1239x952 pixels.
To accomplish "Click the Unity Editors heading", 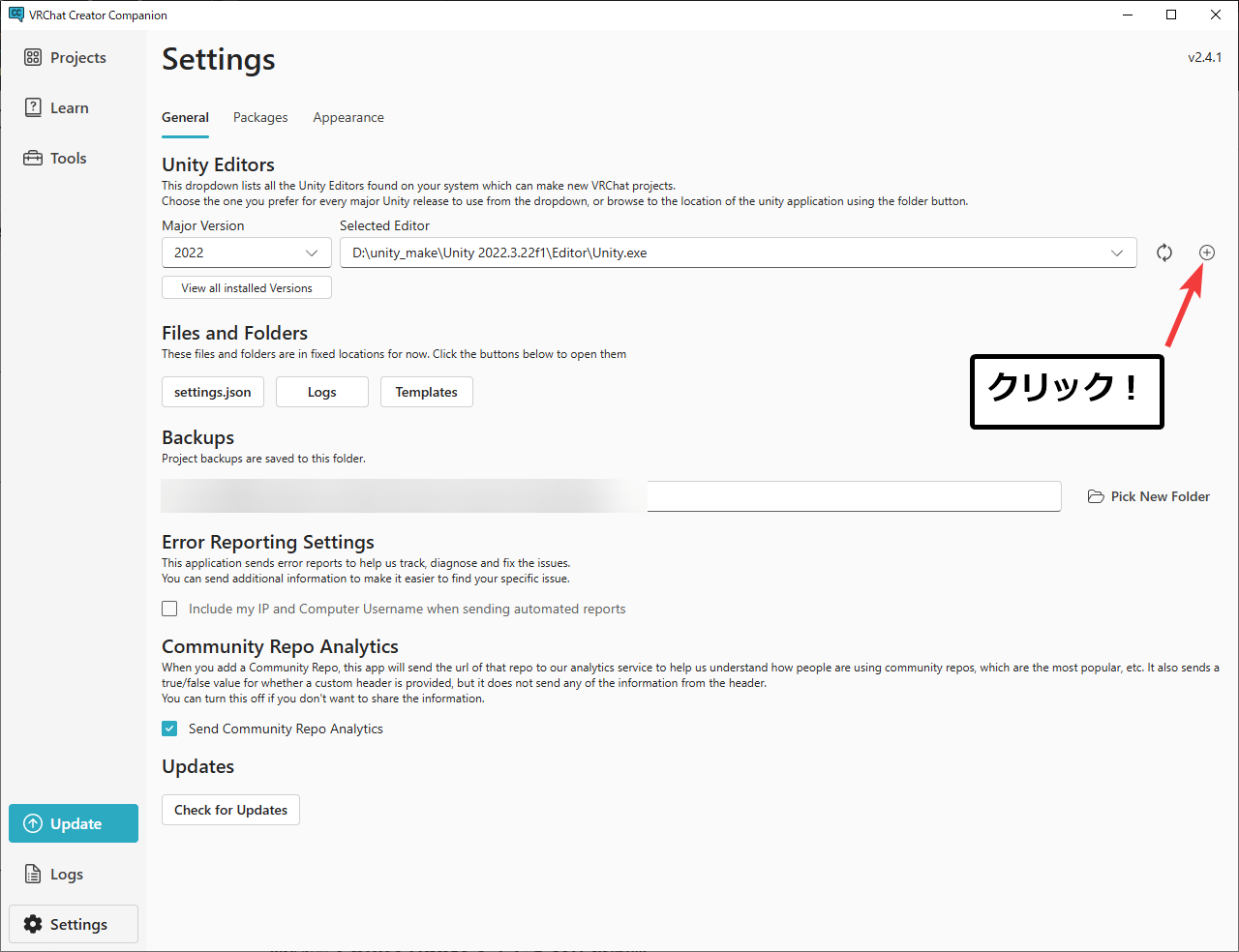I will [218, 164].
